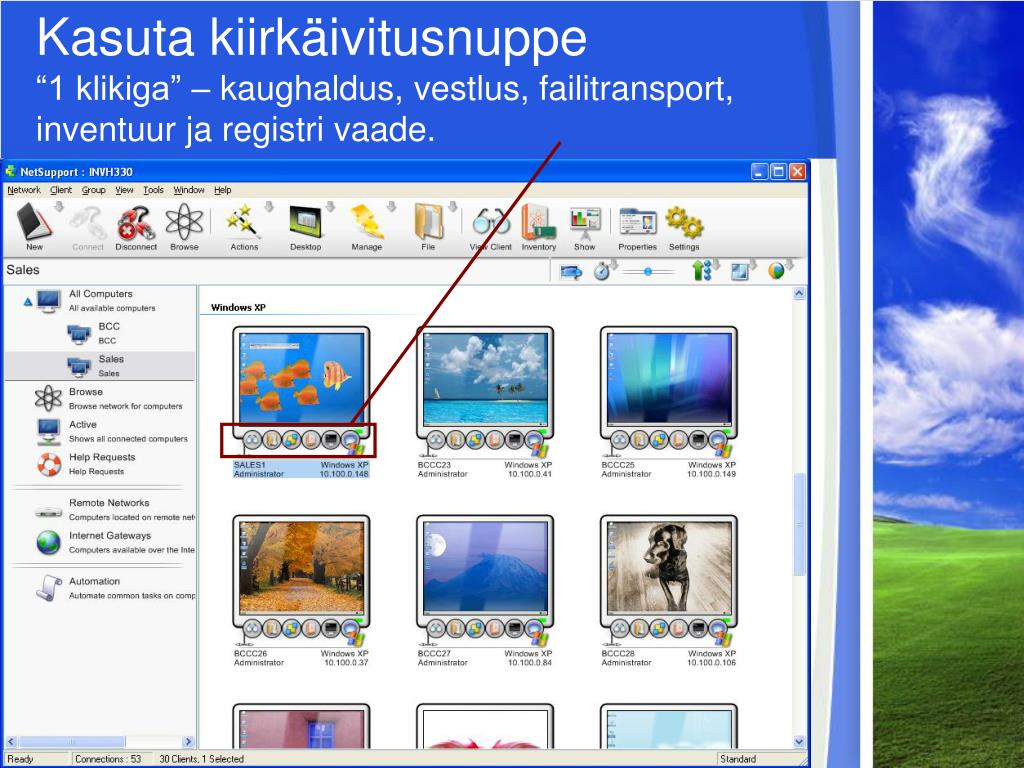Open the Help menu

[x=223, y=190]
